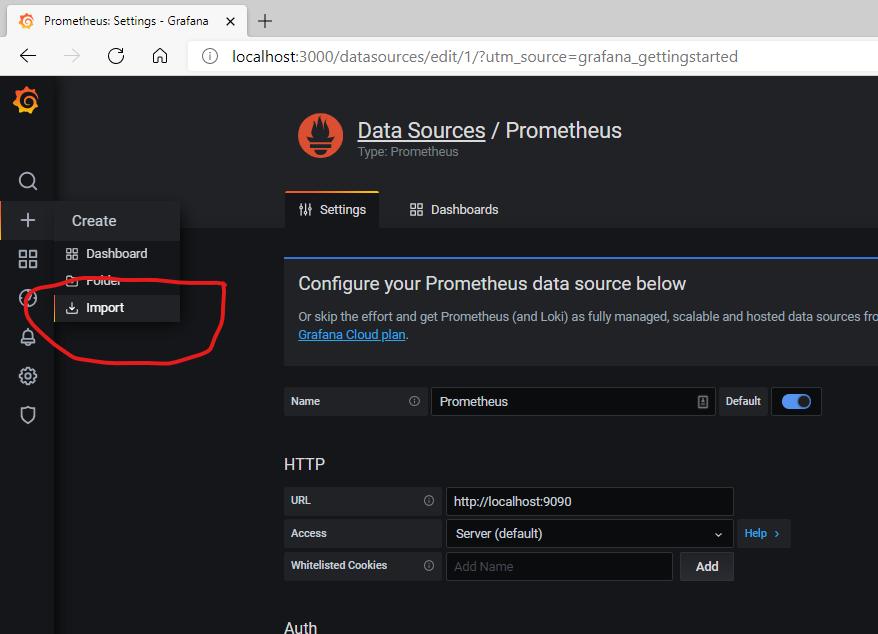Go back with browser back arrow

[x=27, y=56]
